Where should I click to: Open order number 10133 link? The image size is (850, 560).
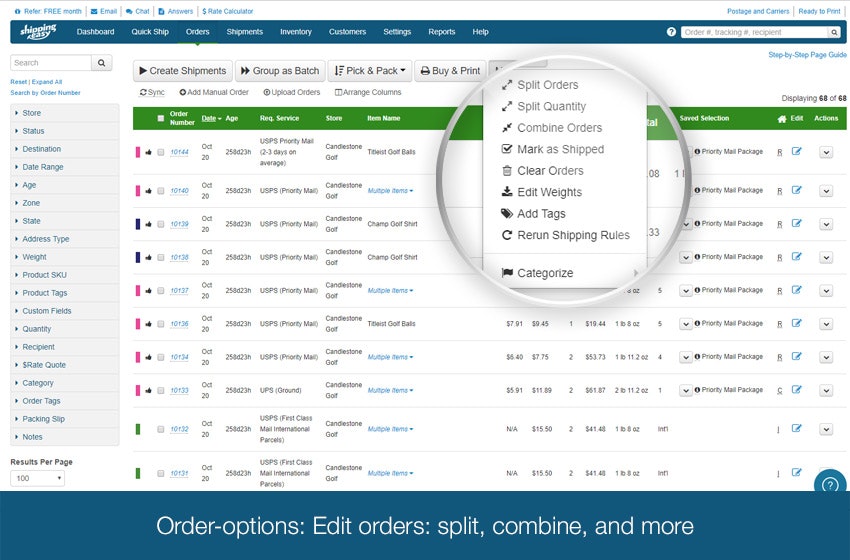pos(179,390)
